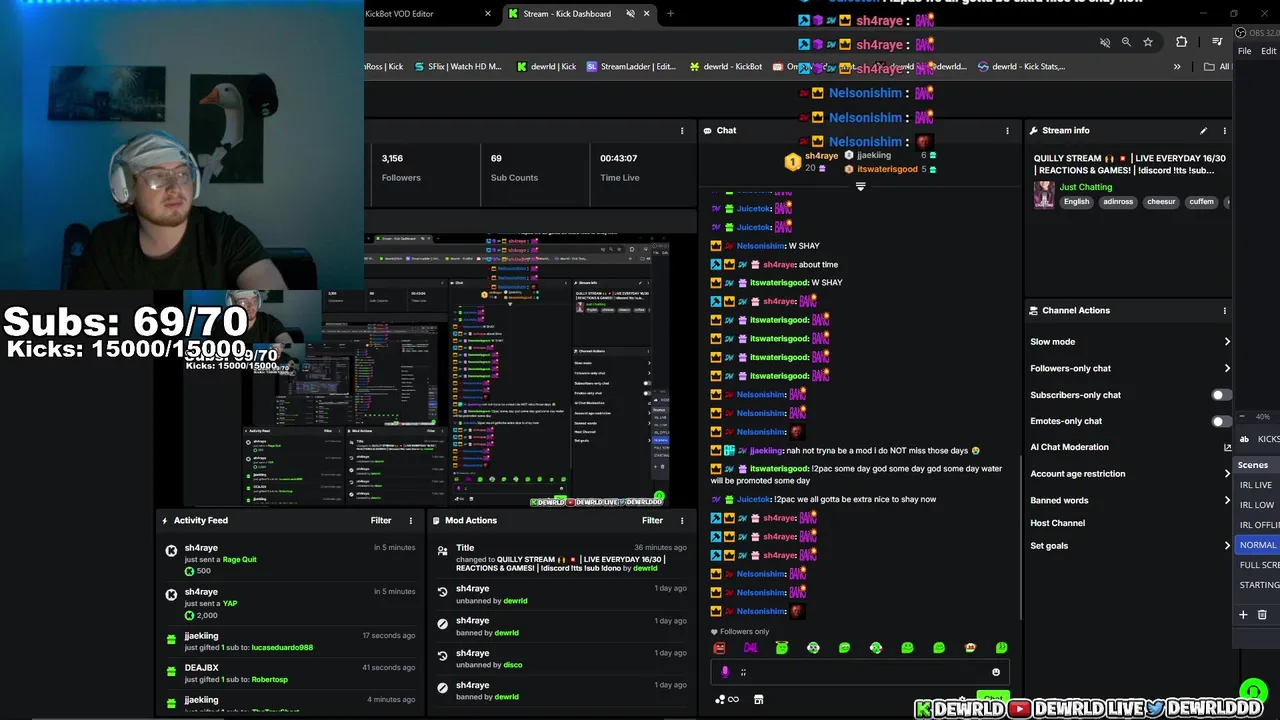Viewport: 1280px width, 720px height.
Task: Open Activity Feed Filter dropdown
Action: coord(381,521)
